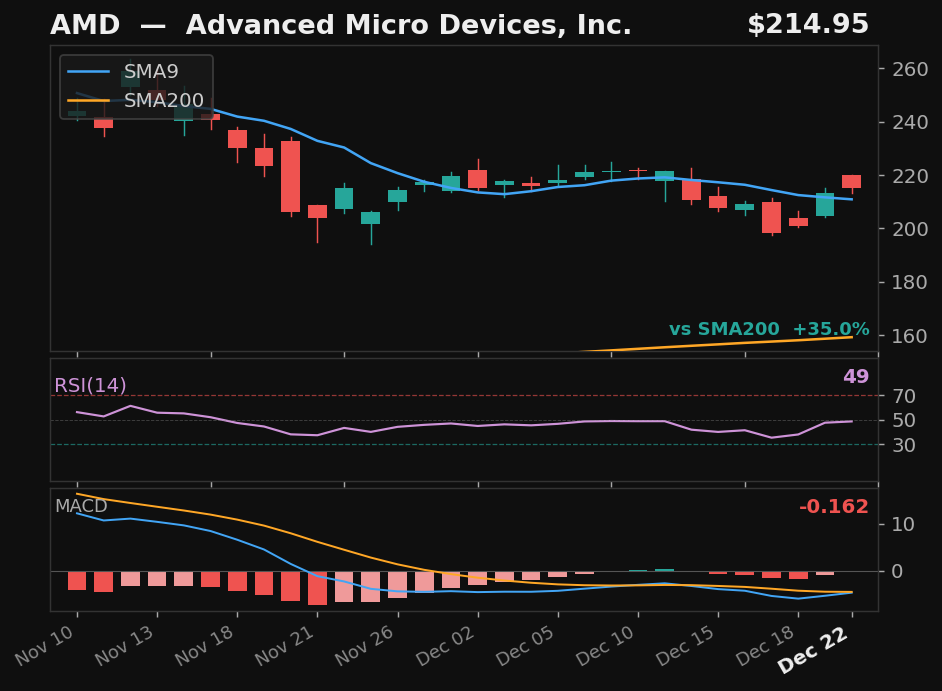Click the RSI 50 axis label
This screenshot has width=942, height=691.
click(x=904, y=421)
